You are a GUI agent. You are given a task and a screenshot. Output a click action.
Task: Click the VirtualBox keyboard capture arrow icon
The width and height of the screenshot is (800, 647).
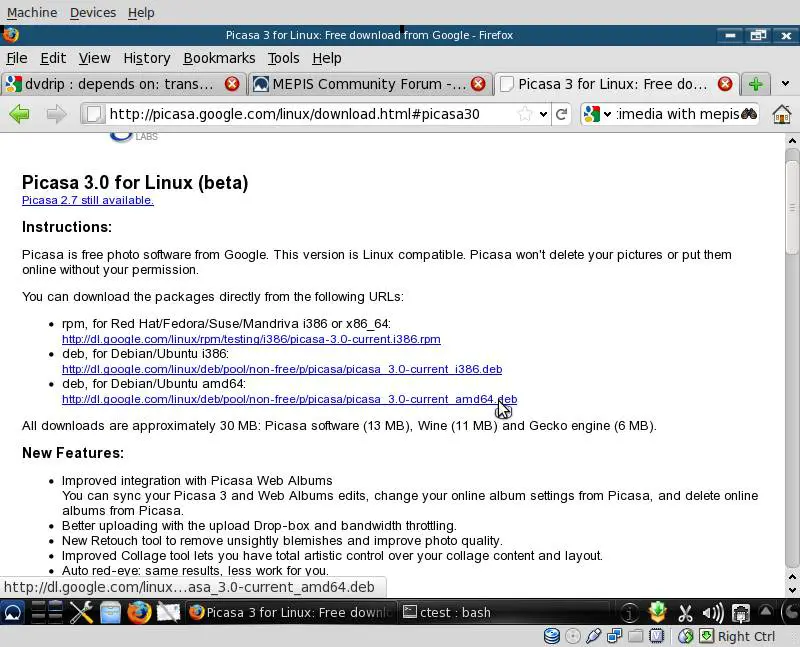click(707, 636)
